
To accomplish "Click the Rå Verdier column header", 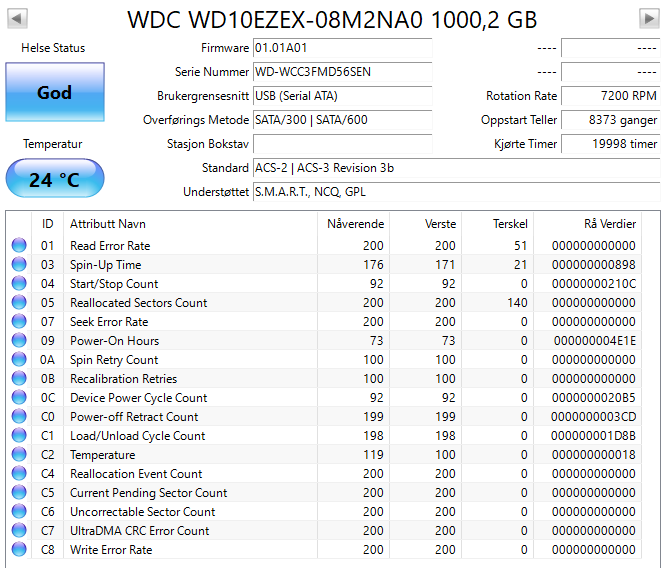I will coord(609,223).
